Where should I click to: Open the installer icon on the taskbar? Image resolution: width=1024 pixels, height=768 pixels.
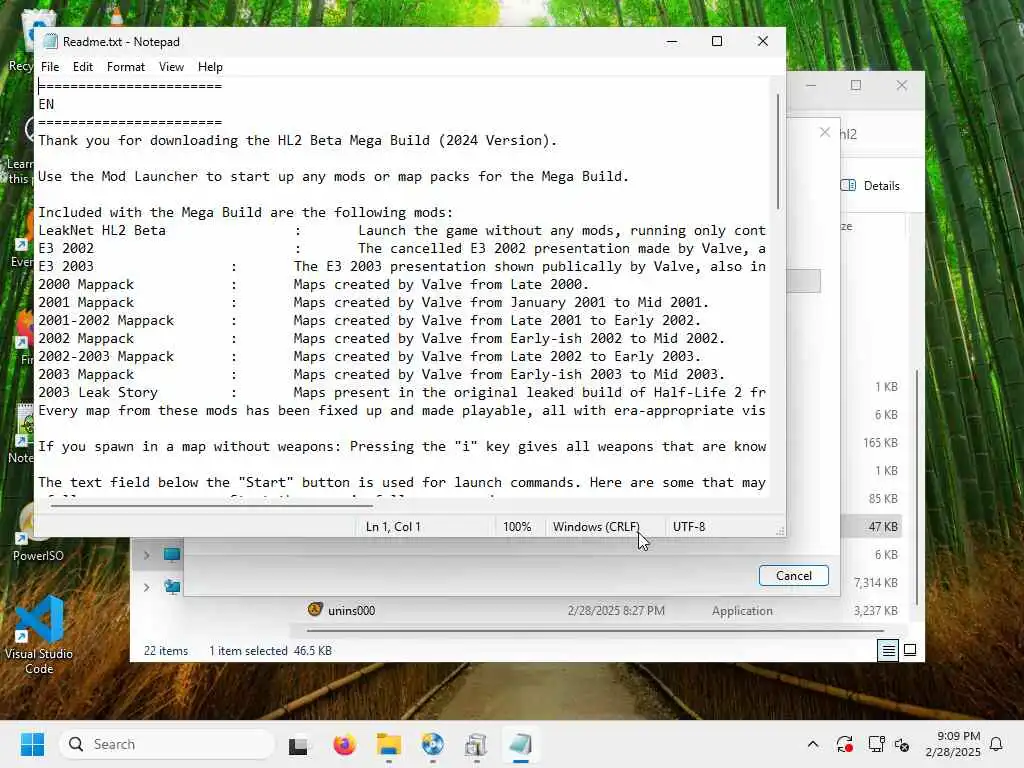476,744
